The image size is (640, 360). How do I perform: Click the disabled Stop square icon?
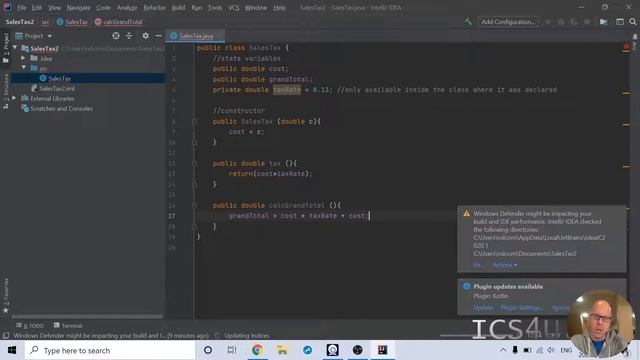587,22
